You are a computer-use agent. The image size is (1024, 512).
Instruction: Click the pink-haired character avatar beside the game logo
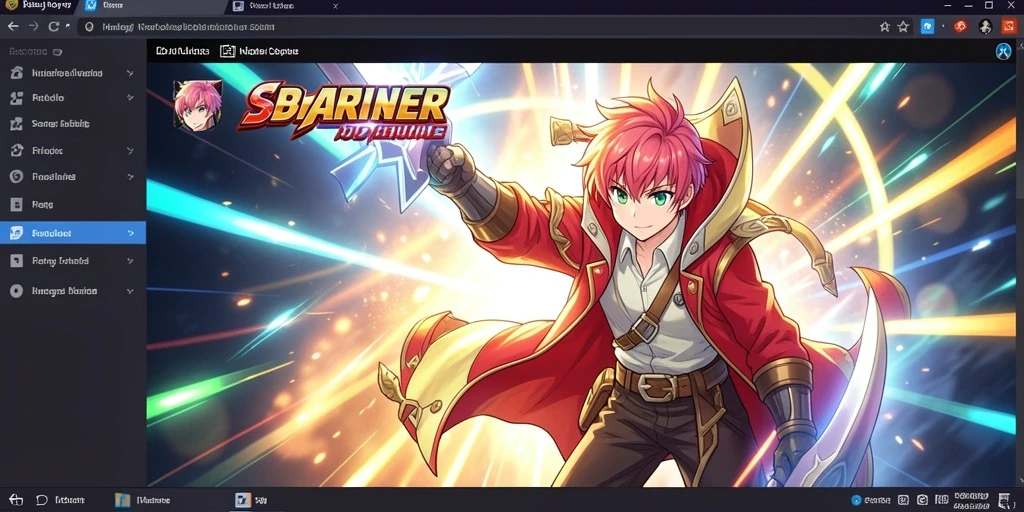pos(198,105)
